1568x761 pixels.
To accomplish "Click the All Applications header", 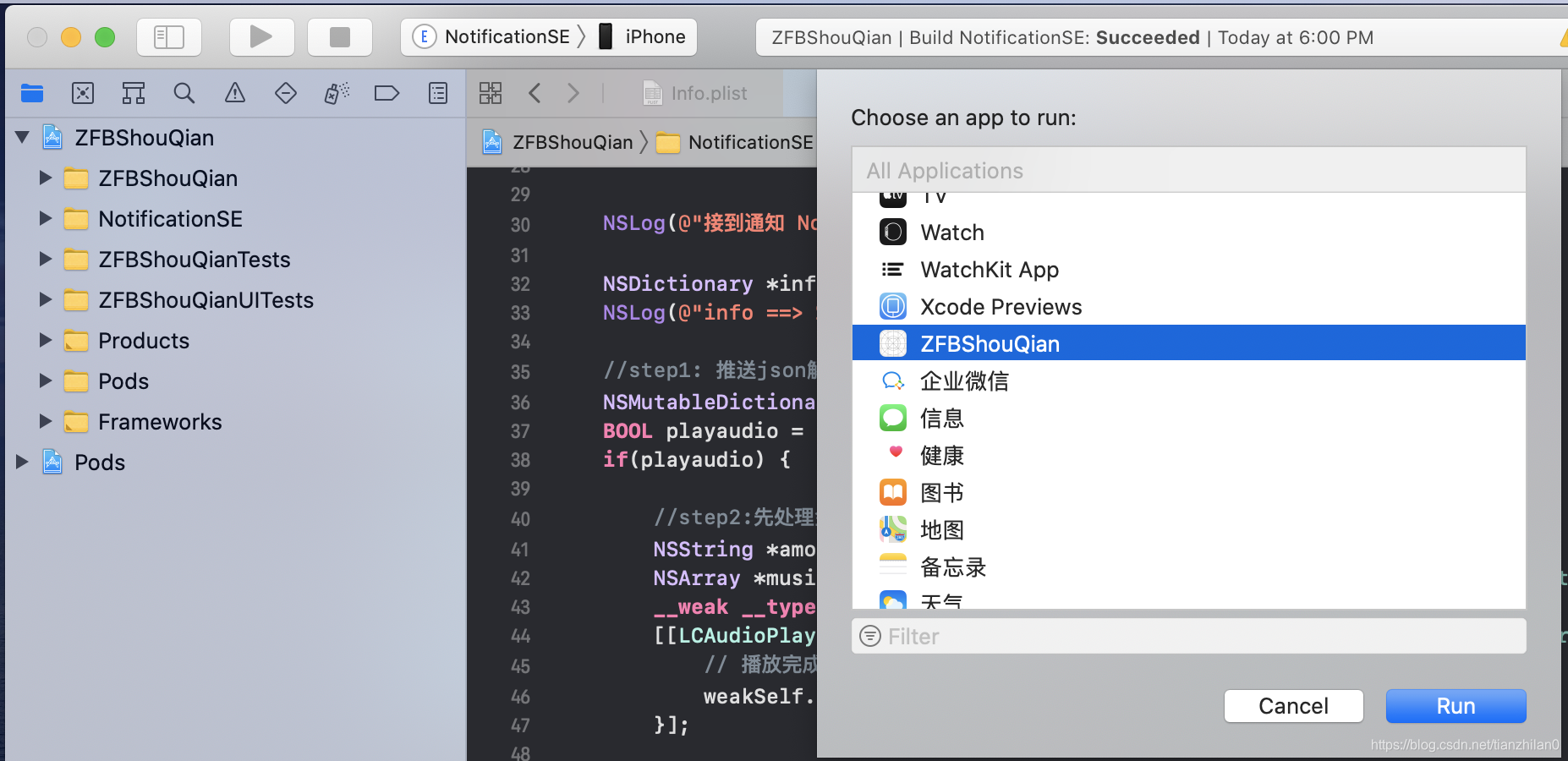I will 1189,170.
